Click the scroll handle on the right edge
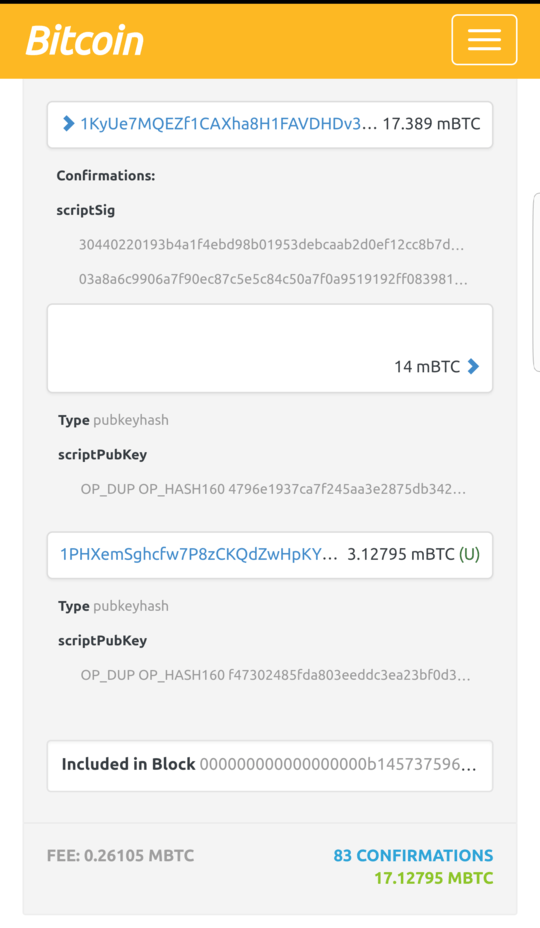 [536, 282]
